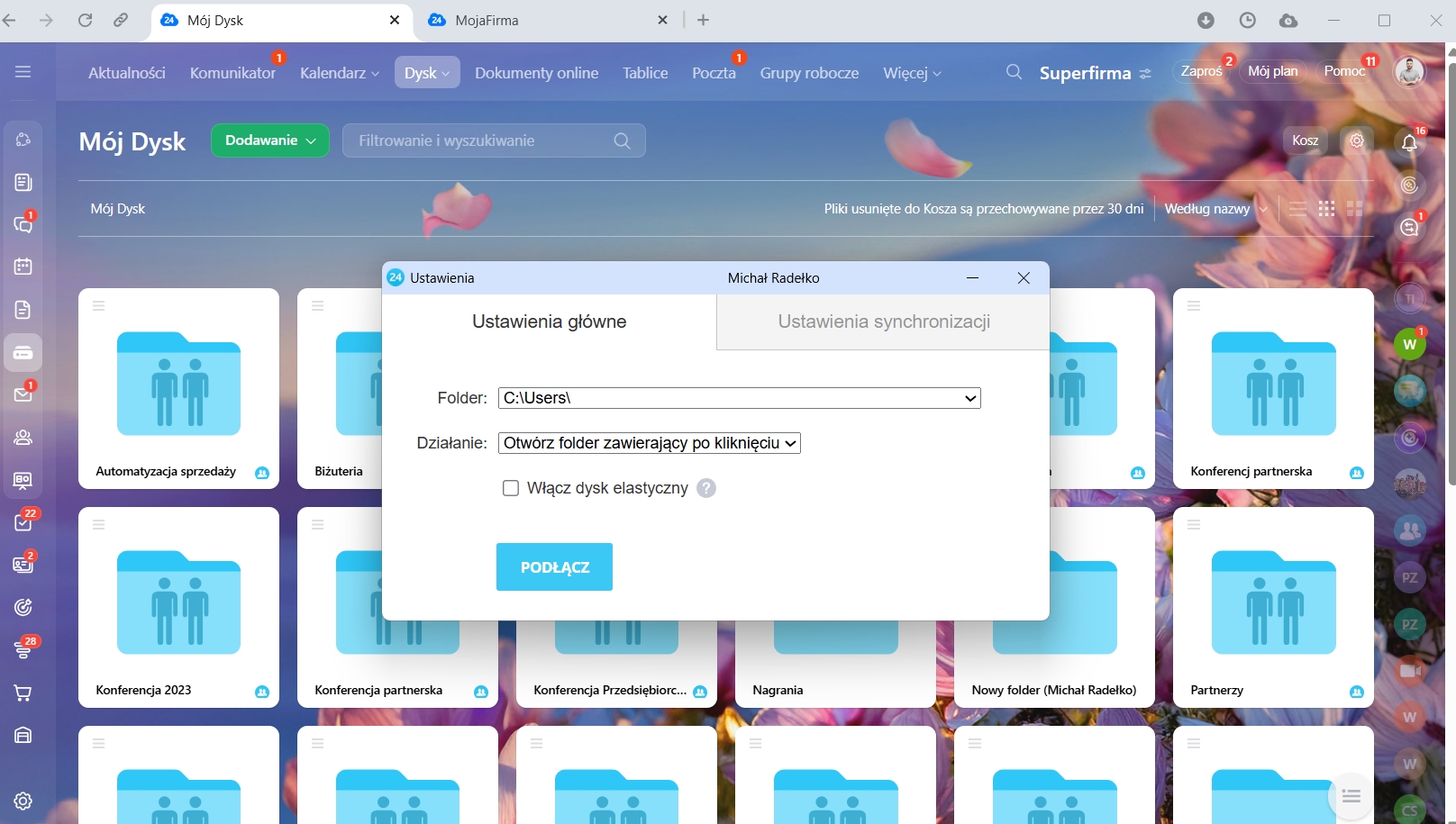This screenshot has width=1456, height=824.
Task: Expand the Folder path combo box
Action: (739, 398)
